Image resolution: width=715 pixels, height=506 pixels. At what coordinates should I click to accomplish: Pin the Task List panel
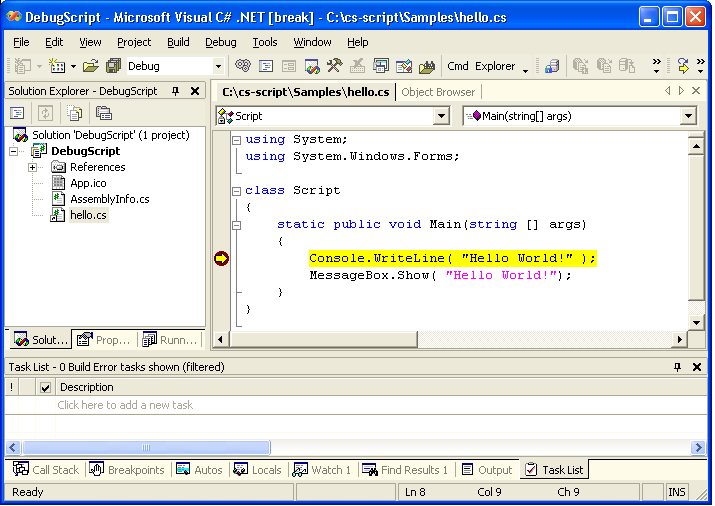(x=677, y=367)
